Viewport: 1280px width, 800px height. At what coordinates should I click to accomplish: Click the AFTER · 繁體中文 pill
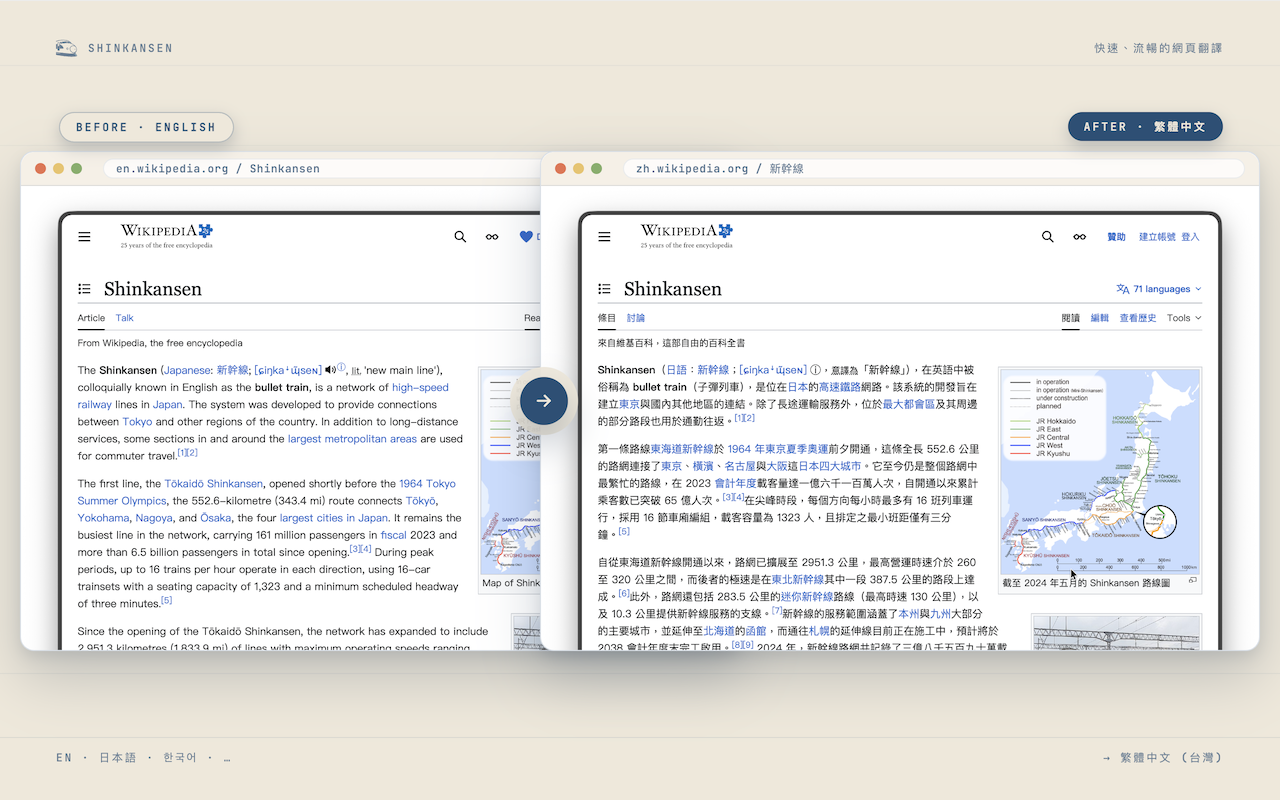[x=1145, y=127]
